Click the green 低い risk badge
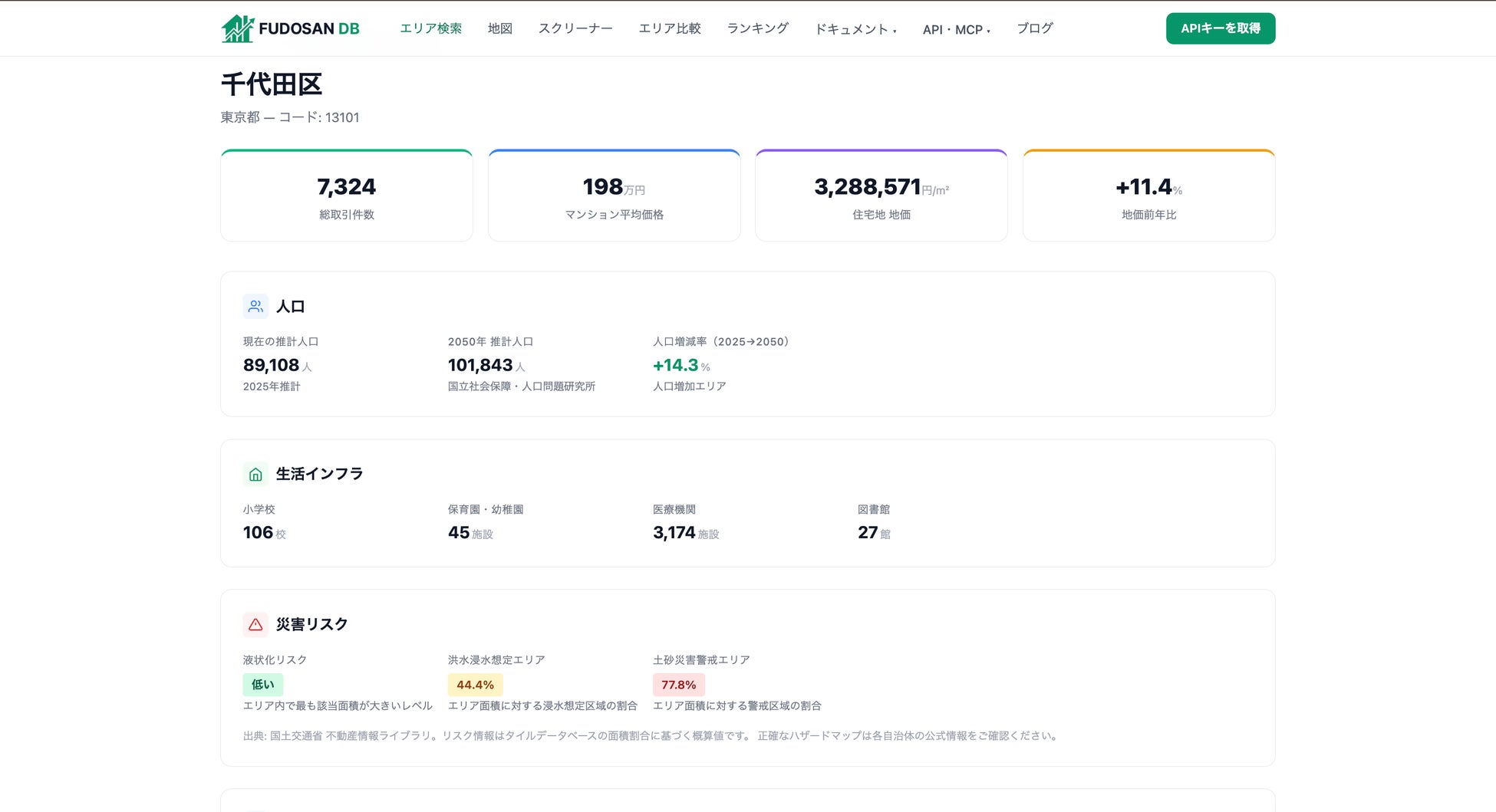Screen dimensions: 1496x812 click(x=263, y=685)
